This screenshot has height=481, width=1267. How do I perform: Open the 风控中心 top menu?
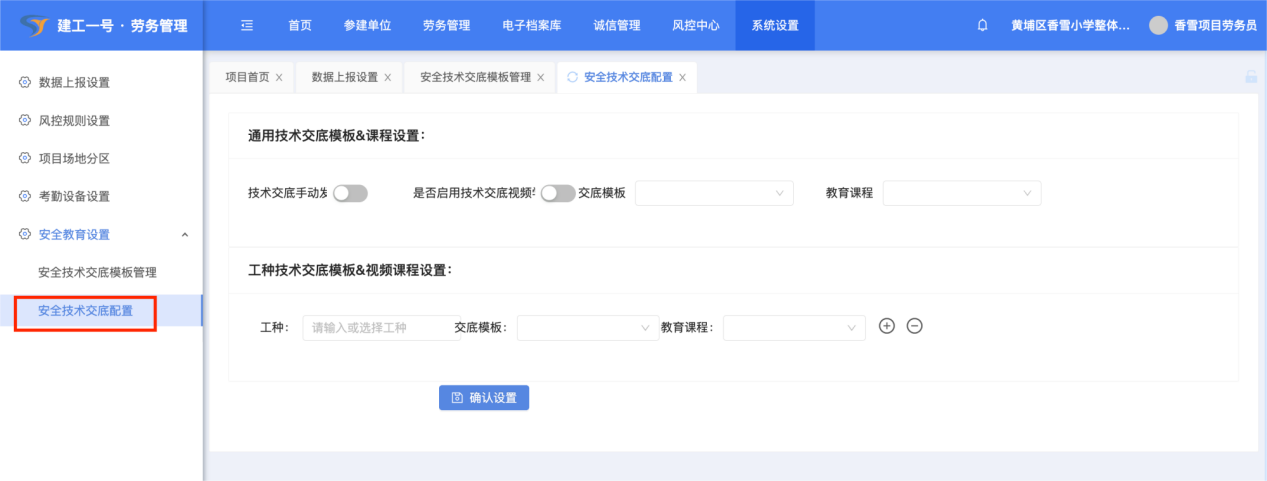[695, 25]
